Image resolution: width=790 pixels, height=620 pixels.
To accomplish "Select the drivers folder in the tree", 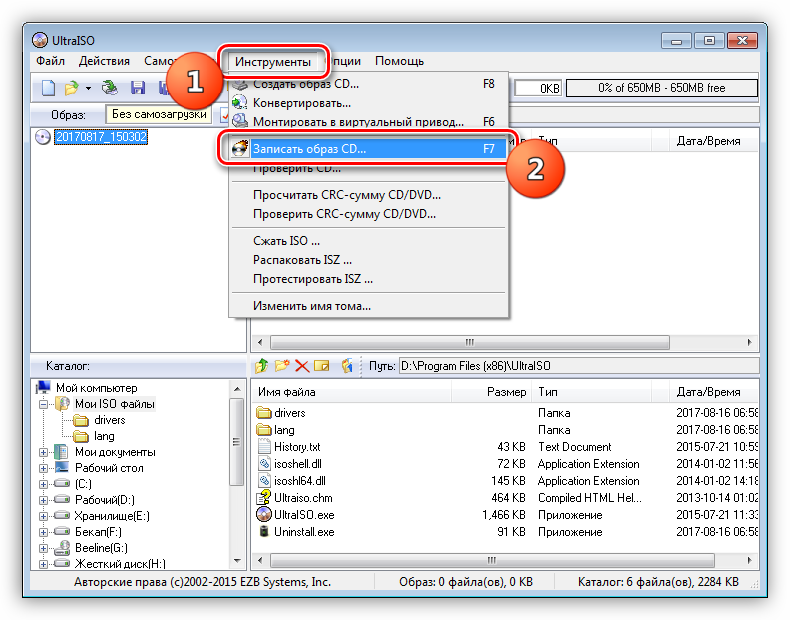I will coord(110,420).
